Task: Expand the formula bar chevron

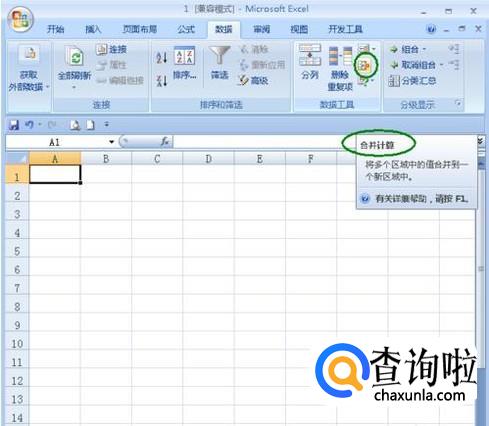Action: (480, 141)
